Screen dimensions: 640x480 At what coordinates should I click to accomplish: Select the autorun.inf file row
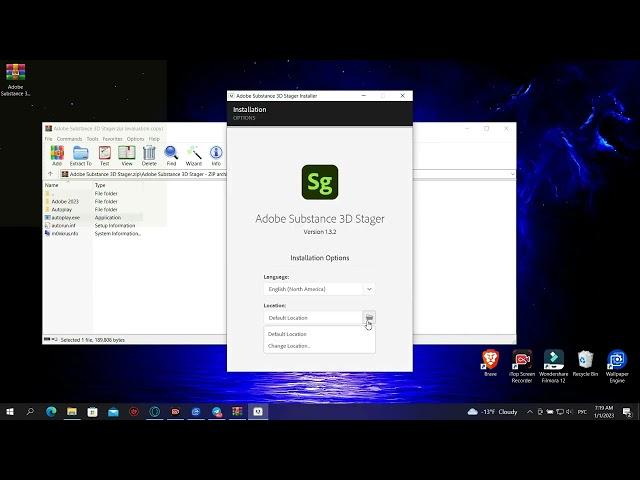coord(93,225)
